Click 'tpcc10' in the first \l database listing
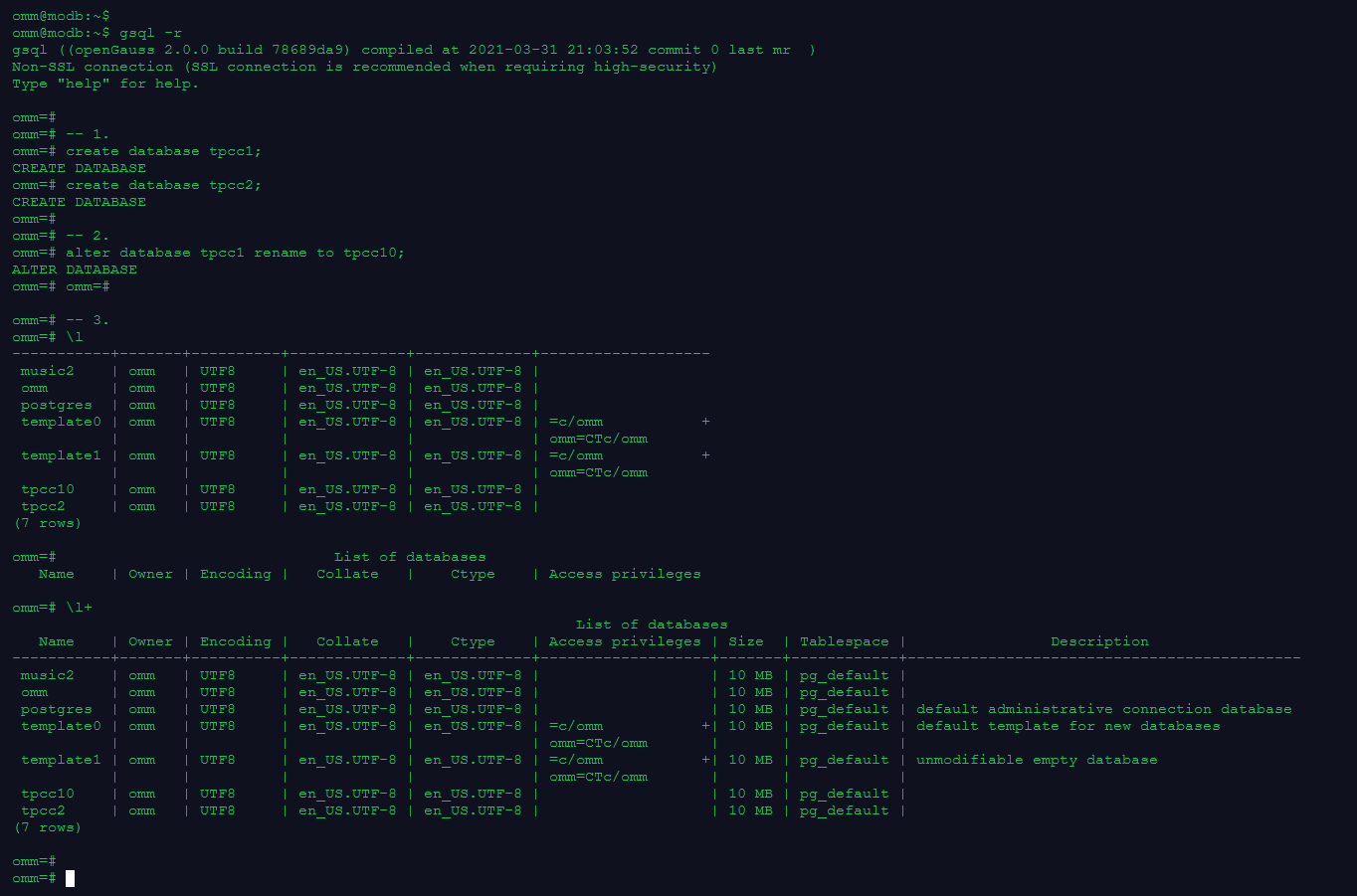The height and width of the screenshot is (896, 1357). [x=48, y=489]
